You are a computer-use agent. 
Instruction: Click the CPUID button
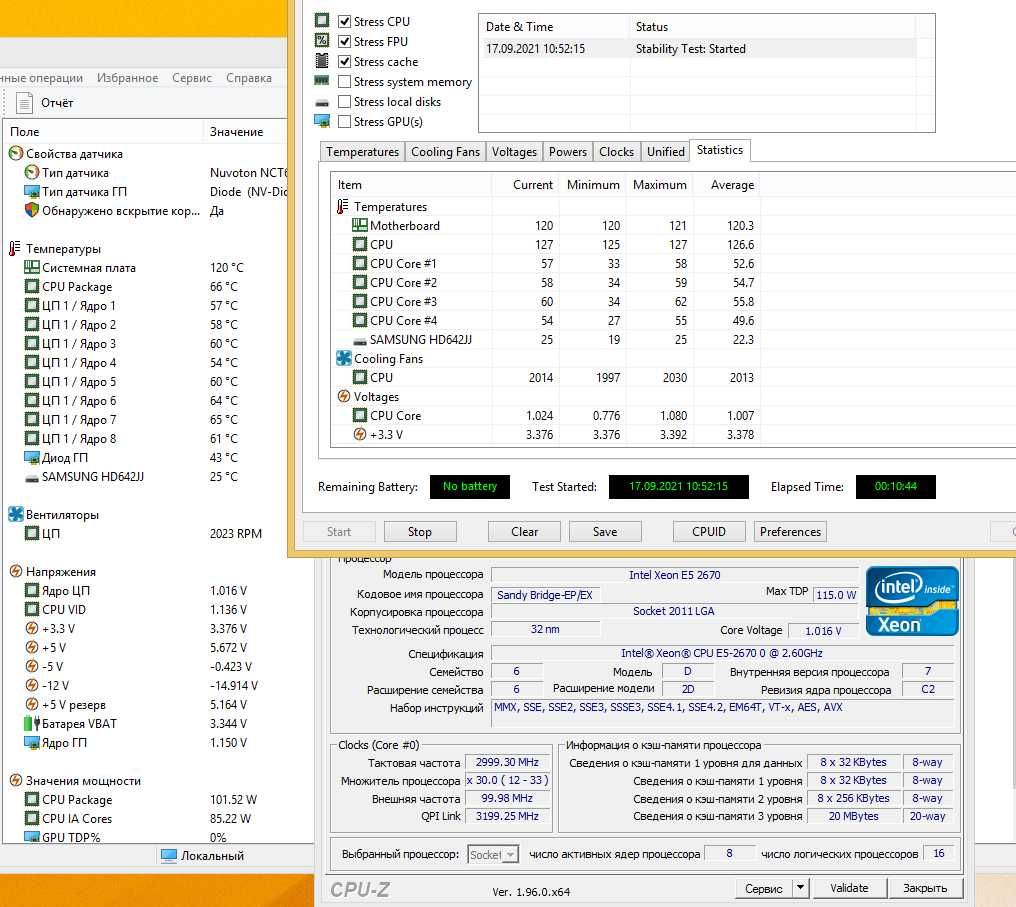pyautogui.click(x=709, y=532)
